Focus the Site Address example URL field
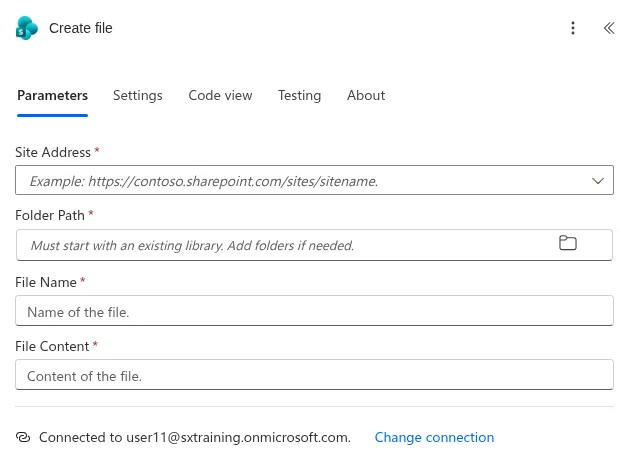Viewport: 620px width, 465px height. click(x=314, y=180)
